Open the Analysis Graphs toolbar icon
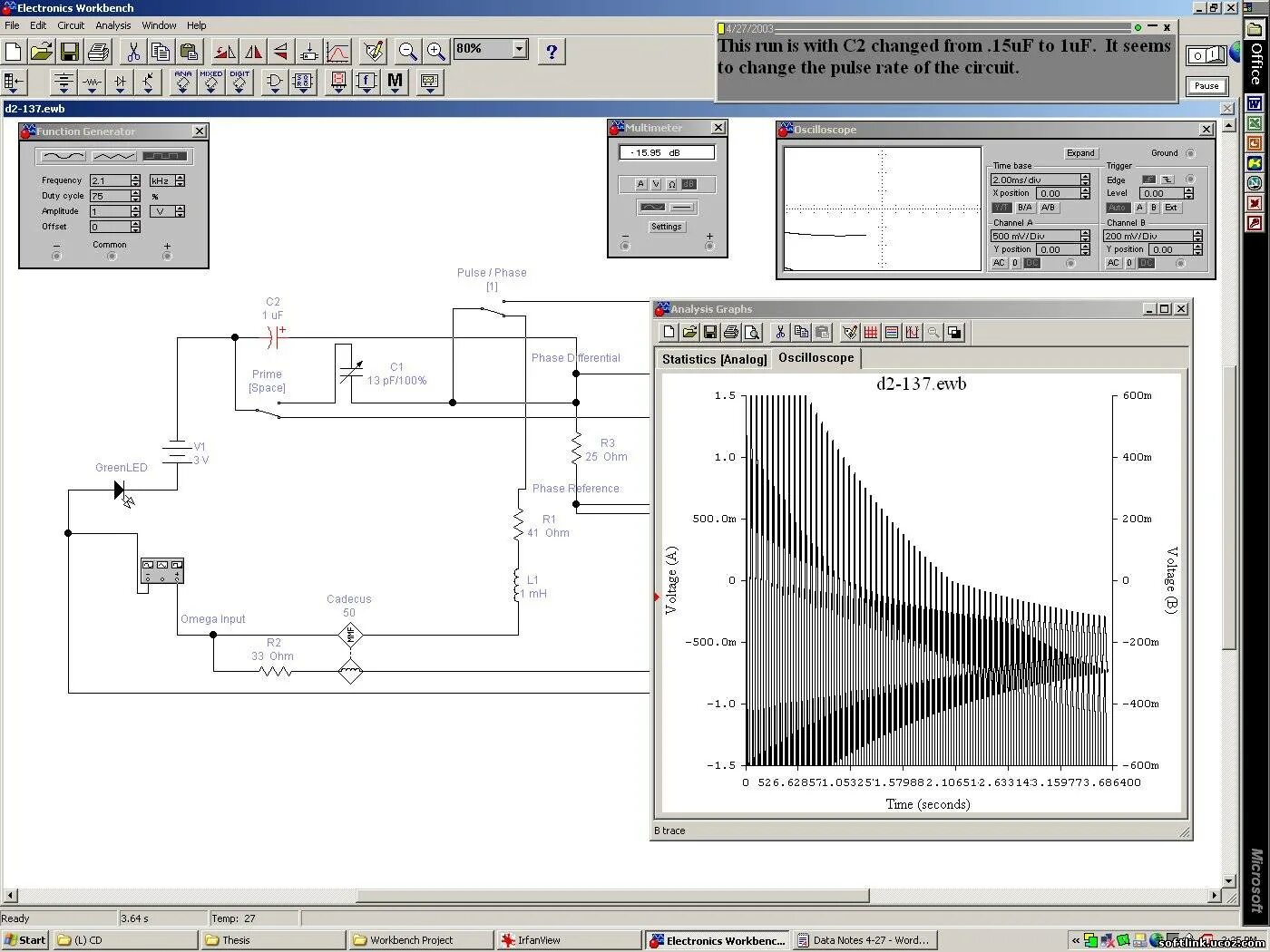Image resolution: width=1270 pixels, height=952 pixels. tap(337, 52)
